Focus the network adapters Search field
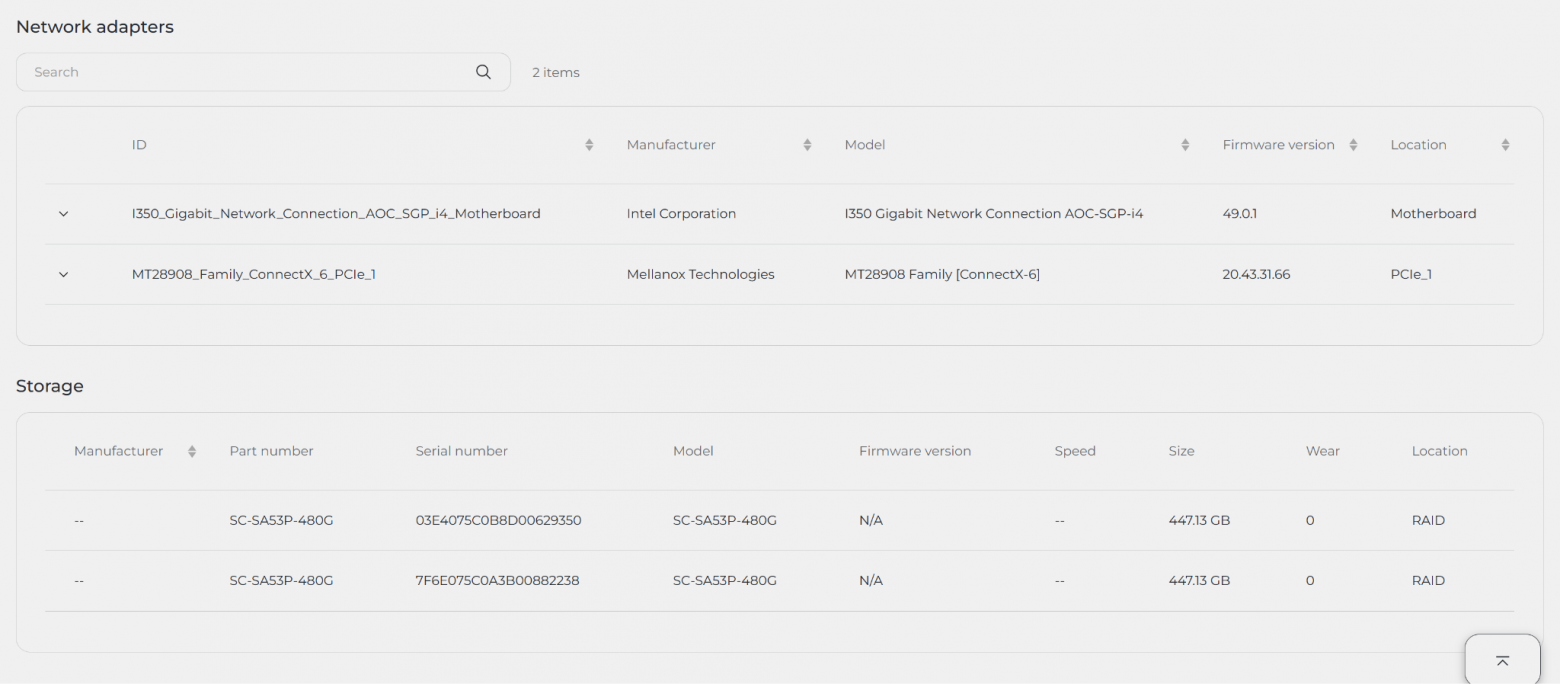 (x=263, y=72)
